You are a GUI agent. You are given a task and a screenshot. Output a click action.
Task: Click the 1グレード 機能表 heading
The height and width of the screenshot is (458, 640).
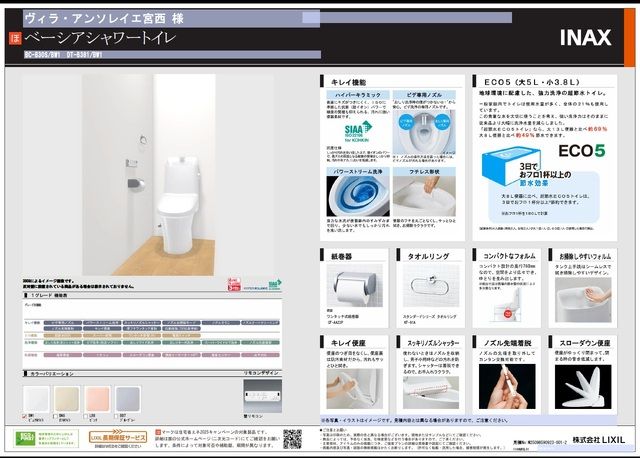(x=49, y=295)
